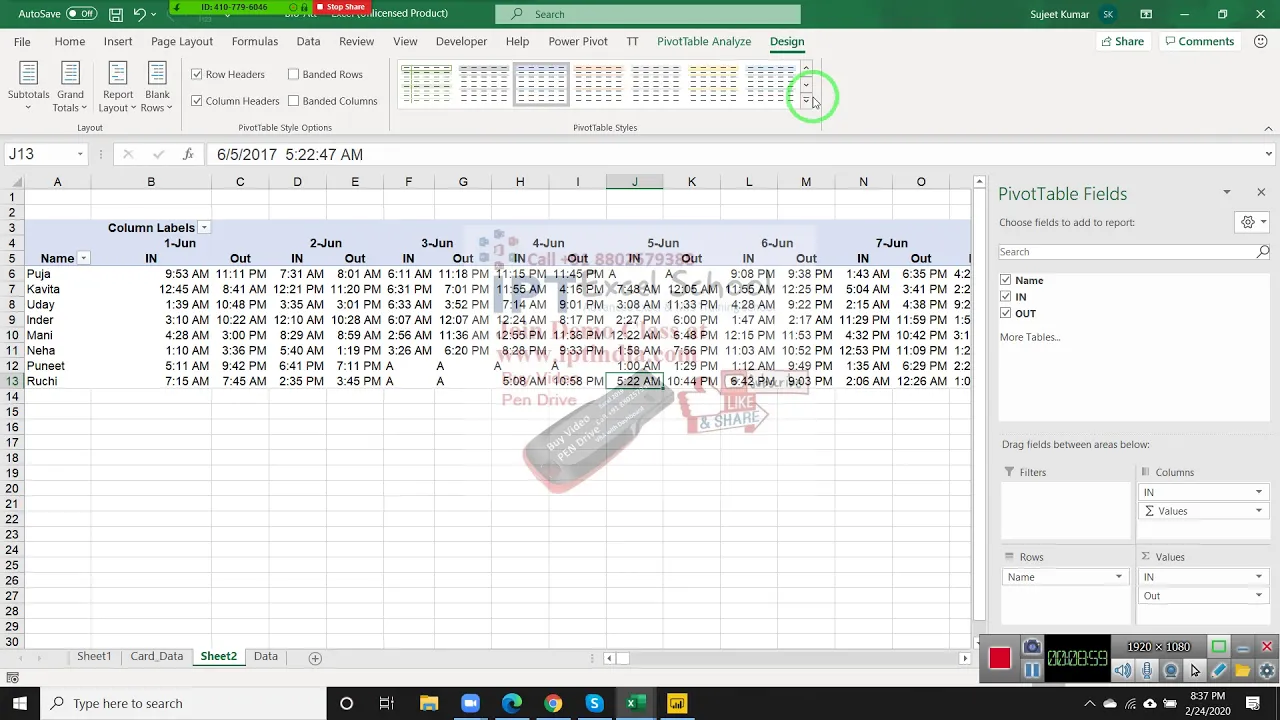1280x720 pixels.
Task: Pause the screen recording
Action: [1032, 670]
